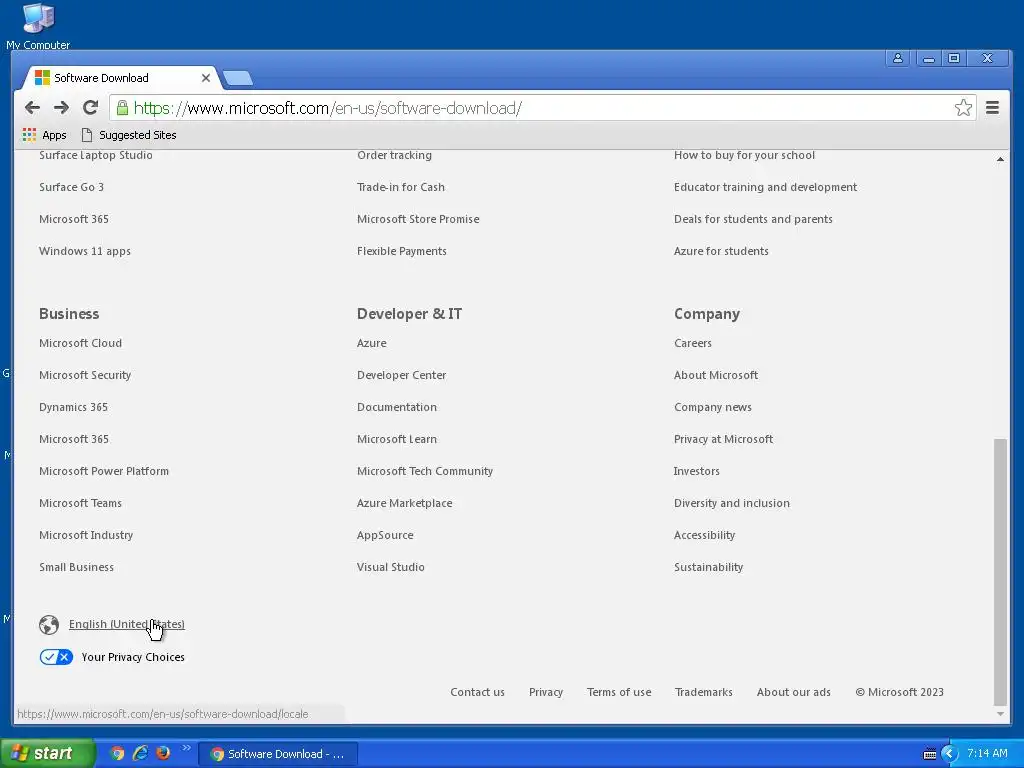Open the Trademarks footer link

click(703, 692)
